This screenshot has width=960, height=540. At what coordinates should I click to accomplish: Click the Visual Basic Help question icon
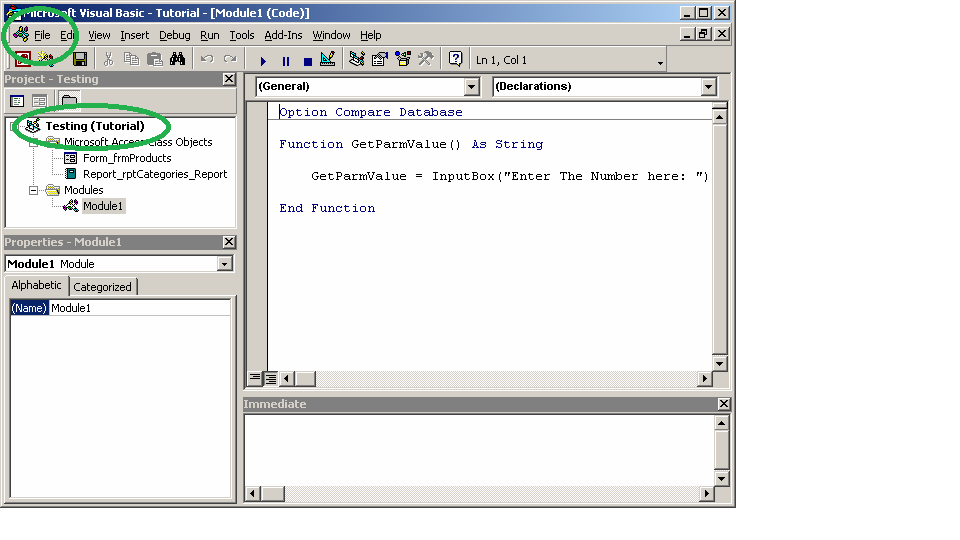(x=455, y=59)
